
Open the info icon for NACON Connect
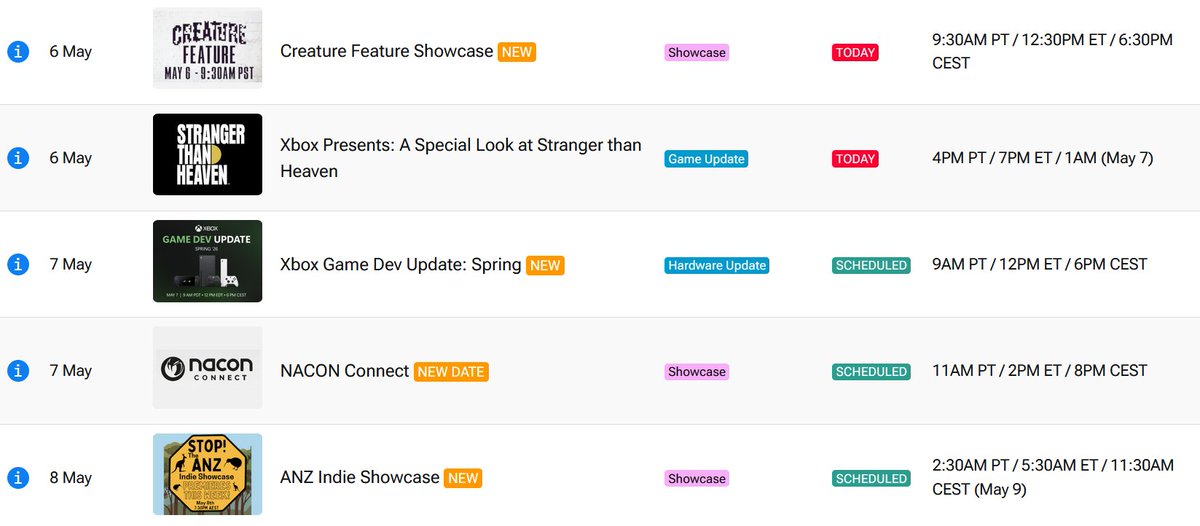pos(17,371)
